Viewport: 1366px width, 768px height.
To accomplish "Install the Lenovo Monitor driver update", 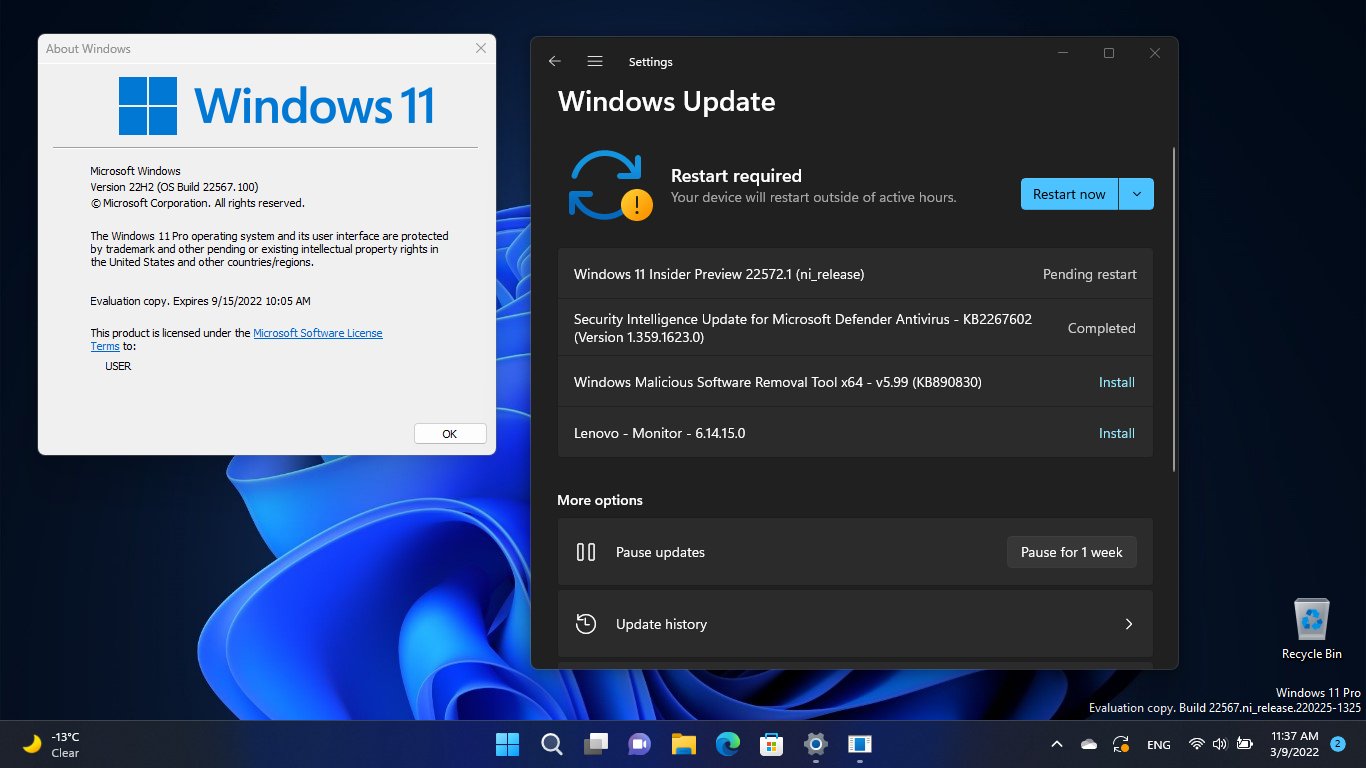I will click(1117, 433).
